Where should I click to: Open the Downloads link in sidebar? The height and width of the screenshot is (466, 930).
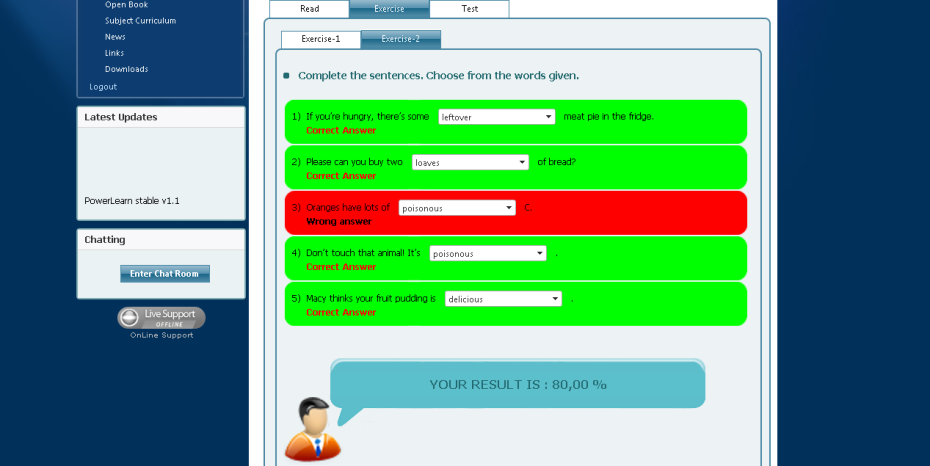tap(126, 69)
